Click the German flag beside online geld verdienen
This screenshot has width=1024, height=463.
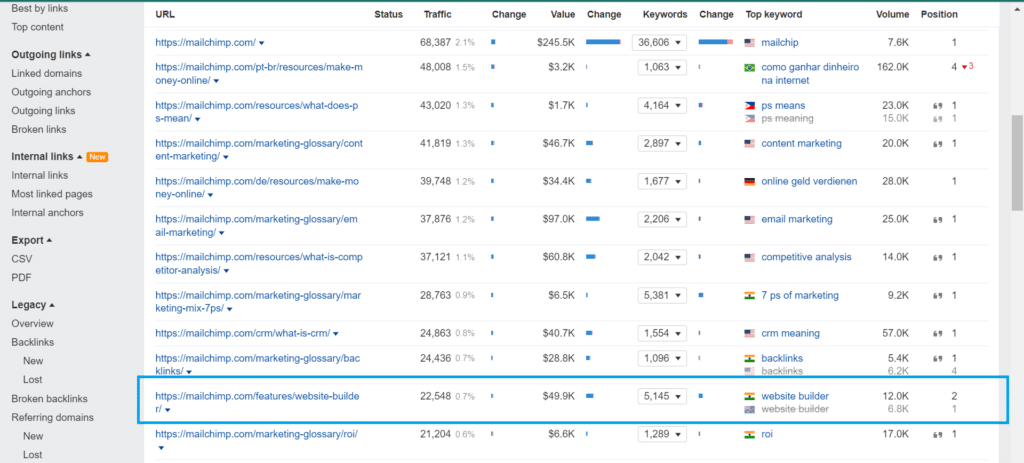(750, 182)
